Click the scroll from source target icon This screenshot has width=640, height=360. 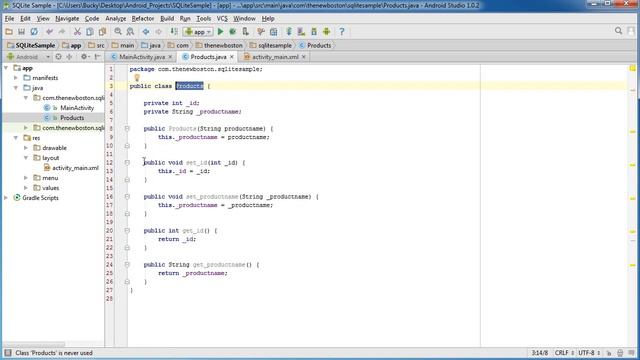tap(58, 57)
